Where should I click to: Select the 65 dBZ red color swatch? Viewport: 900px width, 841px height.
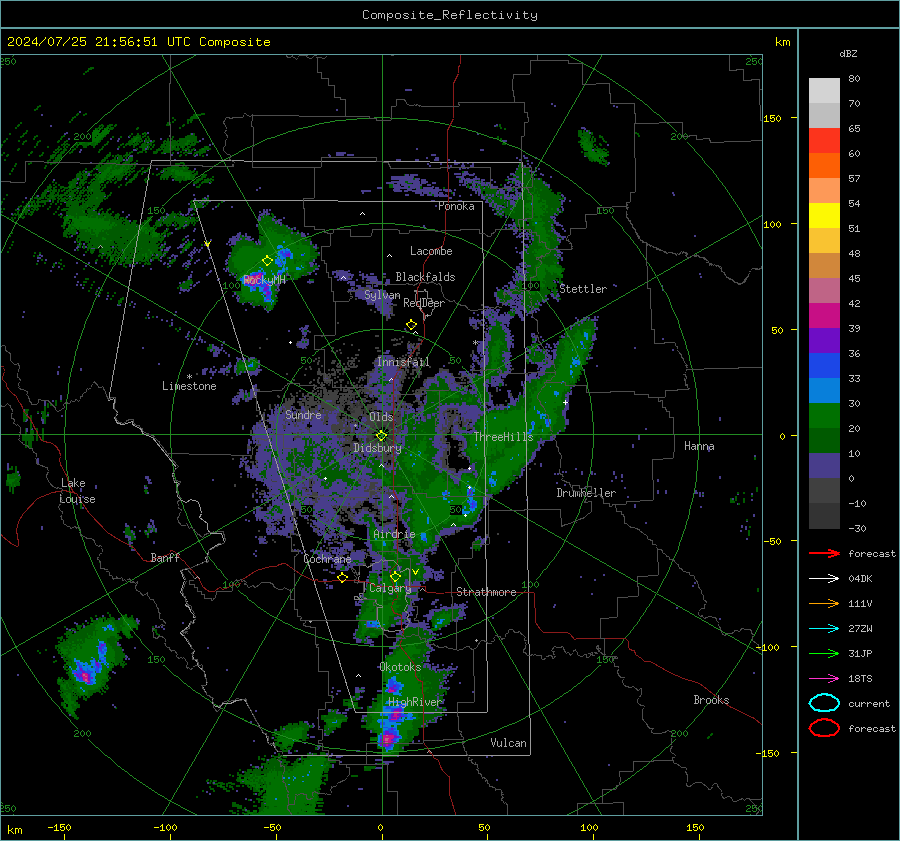tap(824, 140)
